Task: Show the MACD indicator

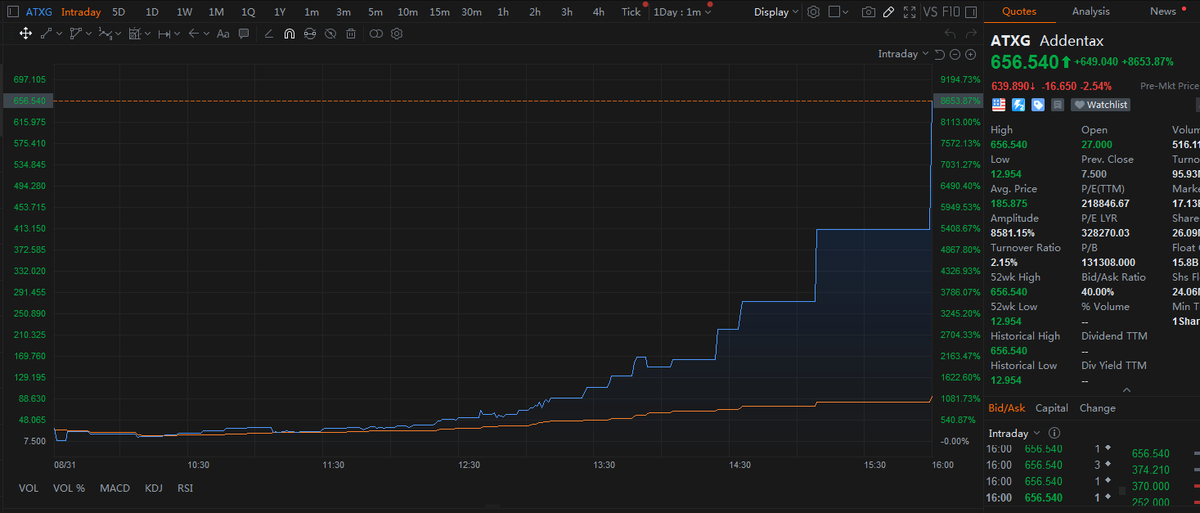Action: pos(115,488)
